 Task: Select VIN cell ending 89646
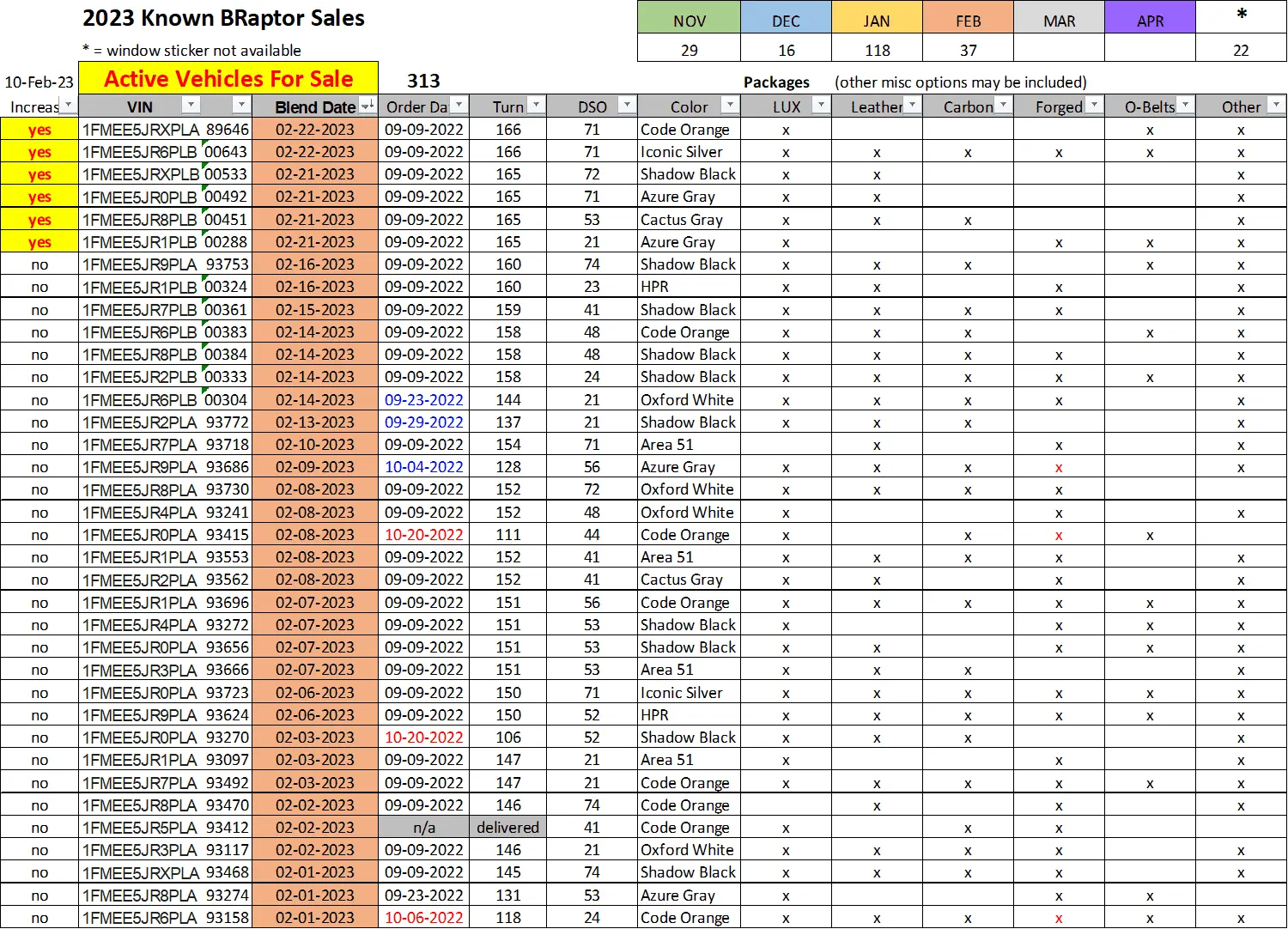(165, 130)
